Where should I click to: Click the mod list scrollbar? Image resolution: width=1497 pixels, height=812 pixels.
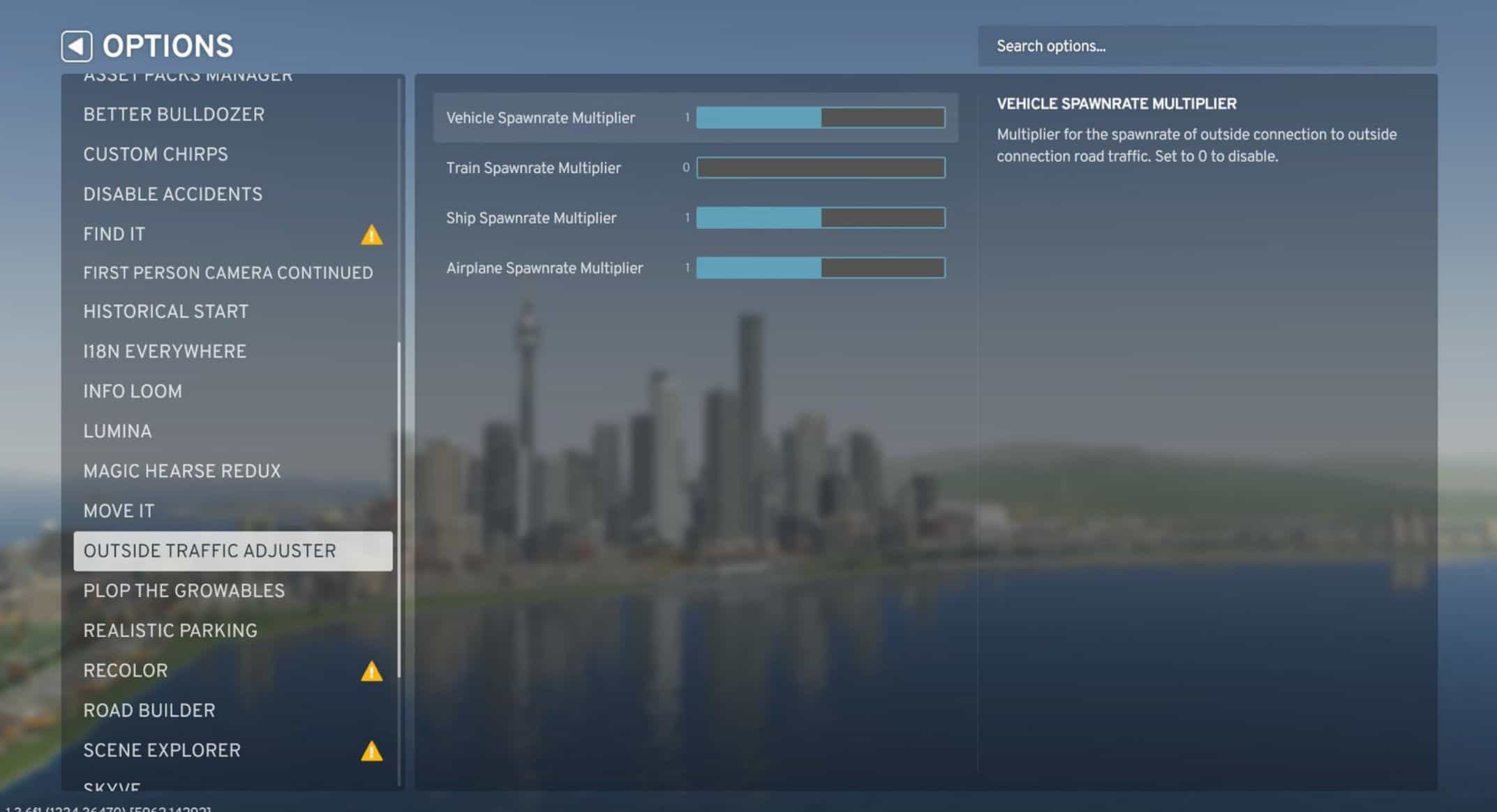[x=399, y=509]
